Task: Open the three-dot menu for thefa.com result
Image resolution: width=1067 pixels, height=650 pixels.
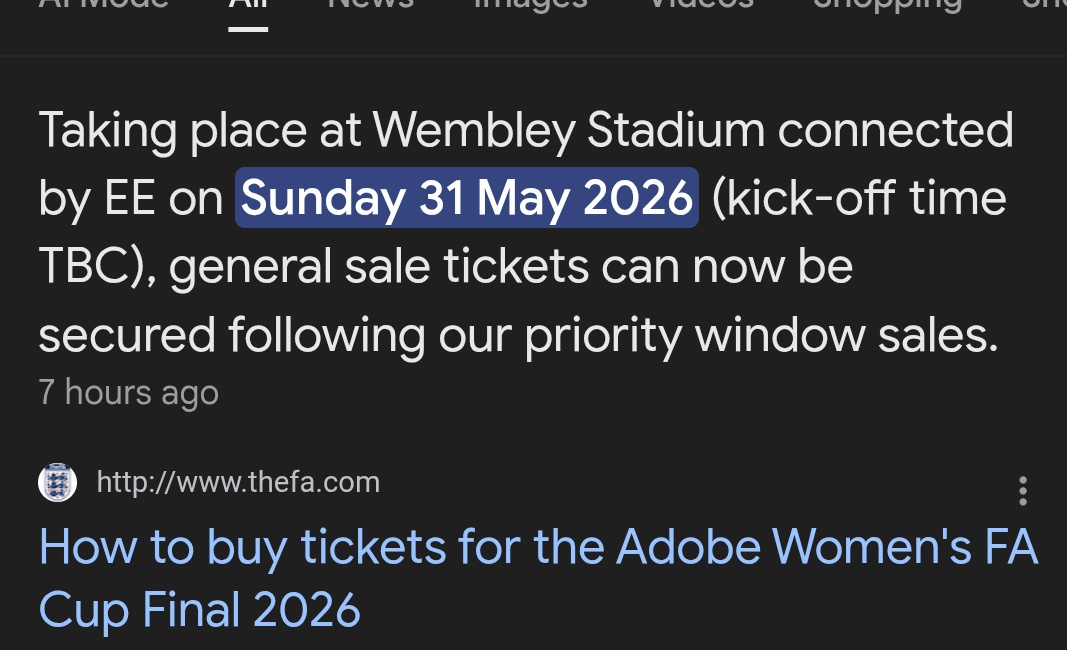Action: point(1022,491)
